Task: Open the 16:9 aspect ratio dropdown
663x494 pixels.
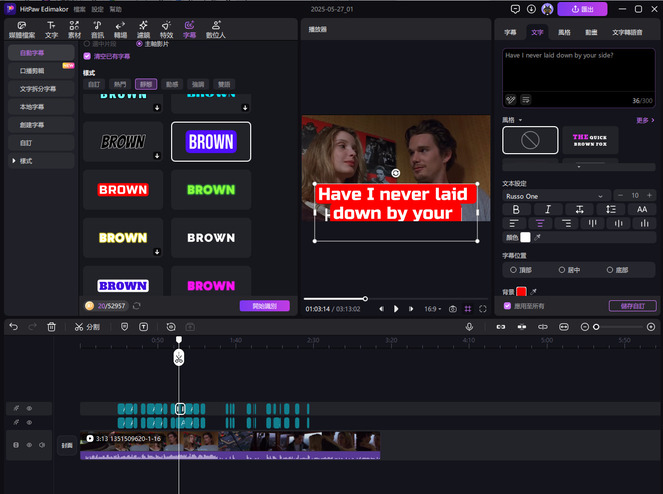Action: 433,309
